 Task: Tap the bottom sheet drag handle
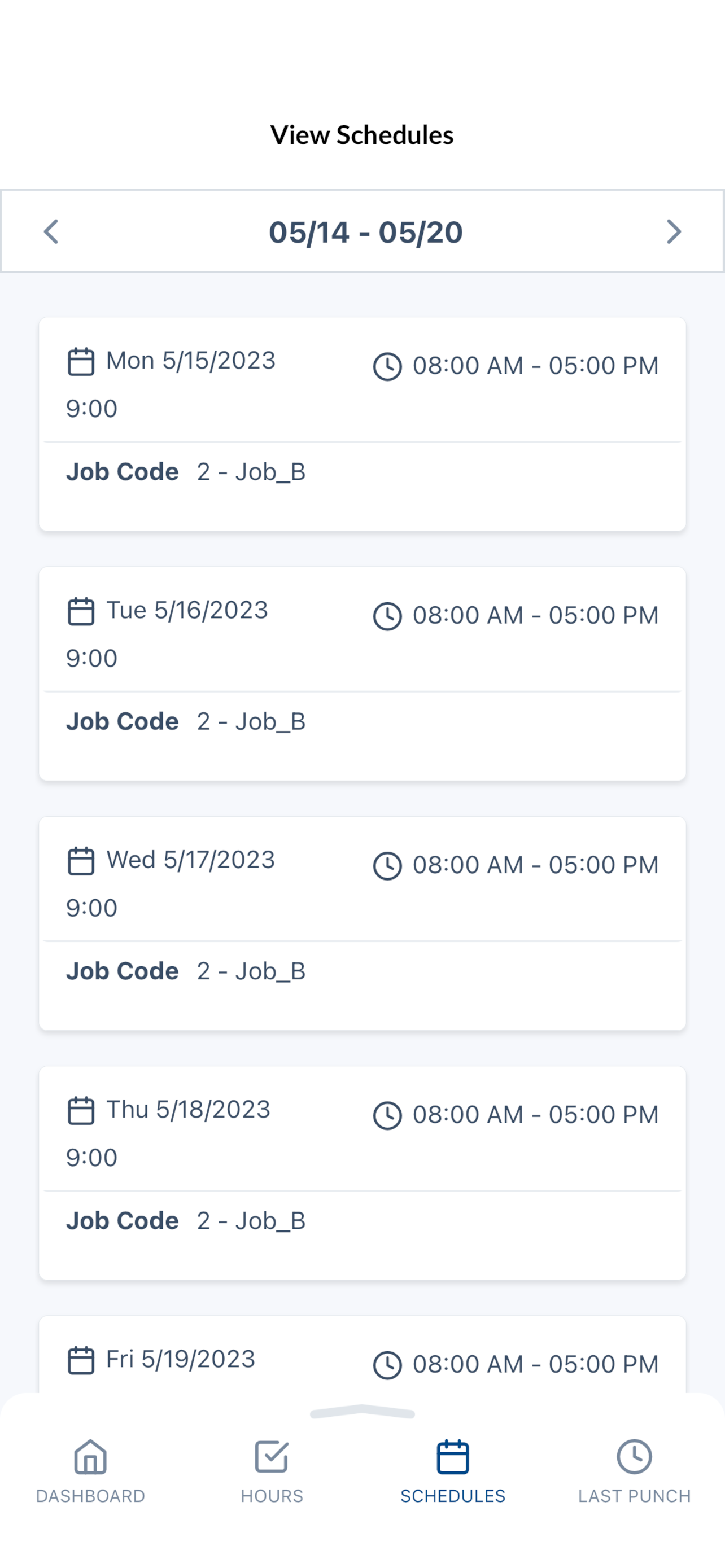(x=362, y=1412)
